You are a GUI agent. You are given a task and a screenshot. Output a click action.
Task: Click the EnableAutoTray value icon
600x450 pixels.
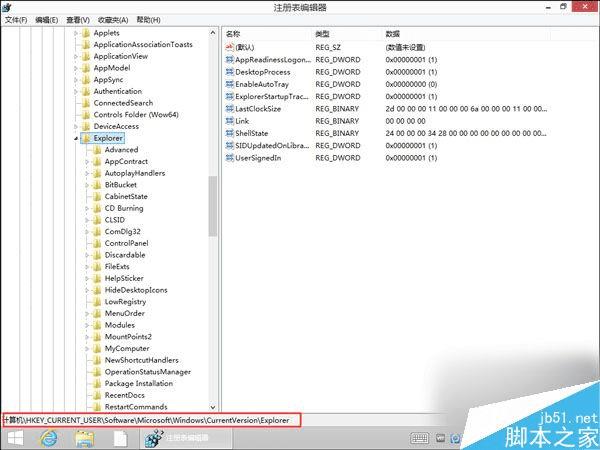(x=230, y=84)
